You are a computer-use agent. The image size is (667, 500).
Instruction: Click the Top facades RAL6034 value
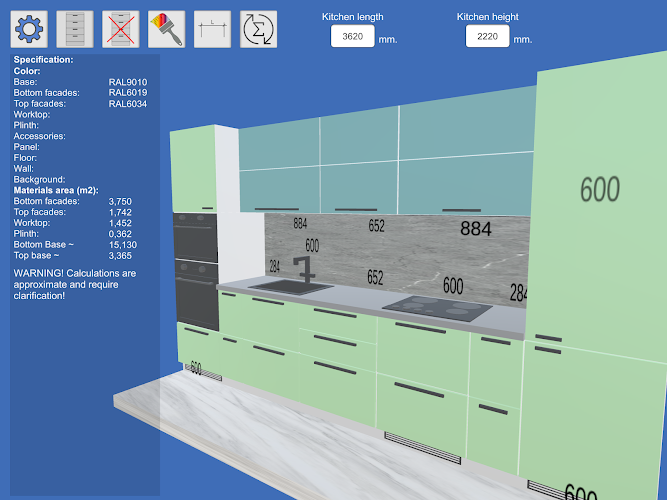128,103
